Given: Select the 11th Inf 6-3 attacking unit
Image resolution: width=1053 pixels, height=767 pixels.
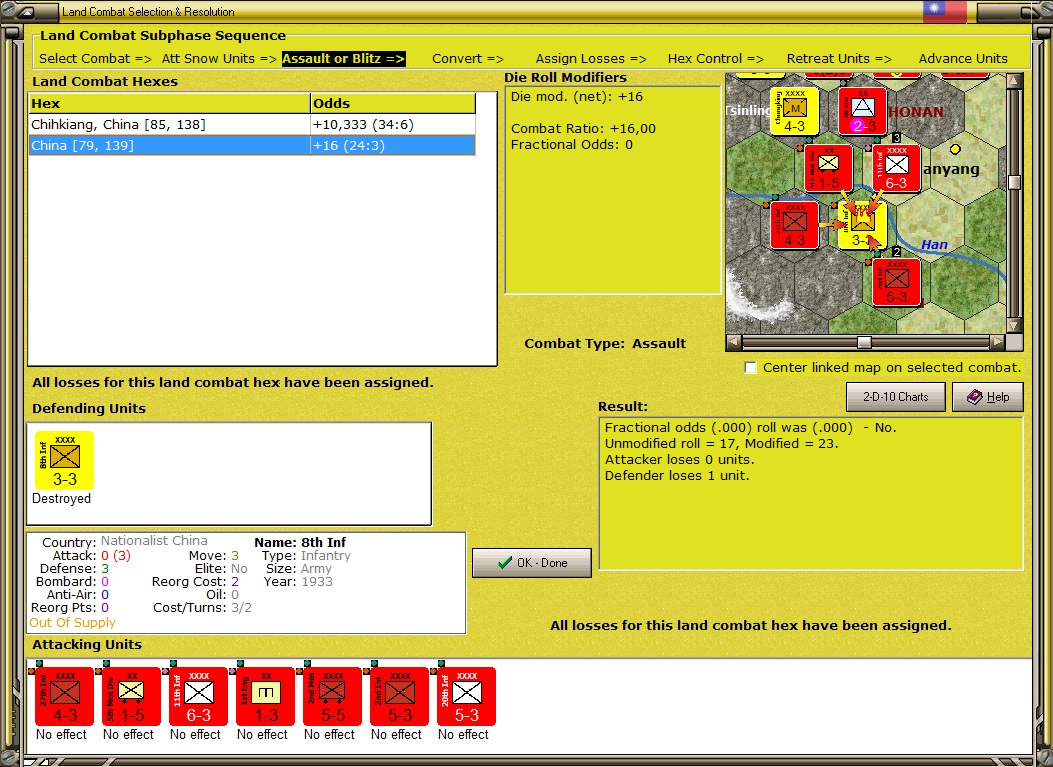Looking at the screenshot, I should click(198, 696).
